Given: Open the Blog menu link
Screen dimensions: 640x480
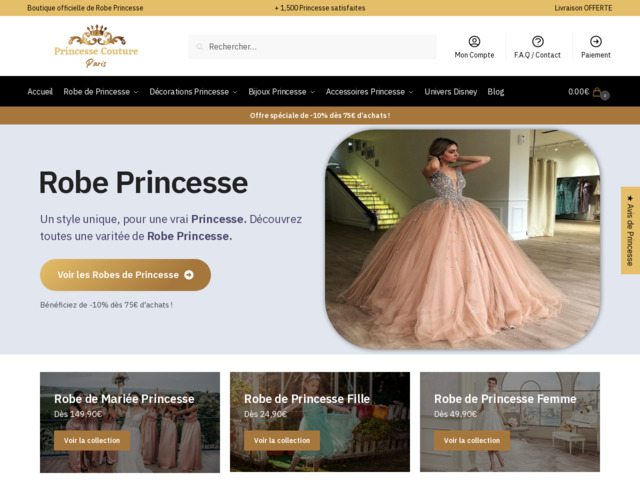Looking at the screenshot, I should click(x=496, y=92).
